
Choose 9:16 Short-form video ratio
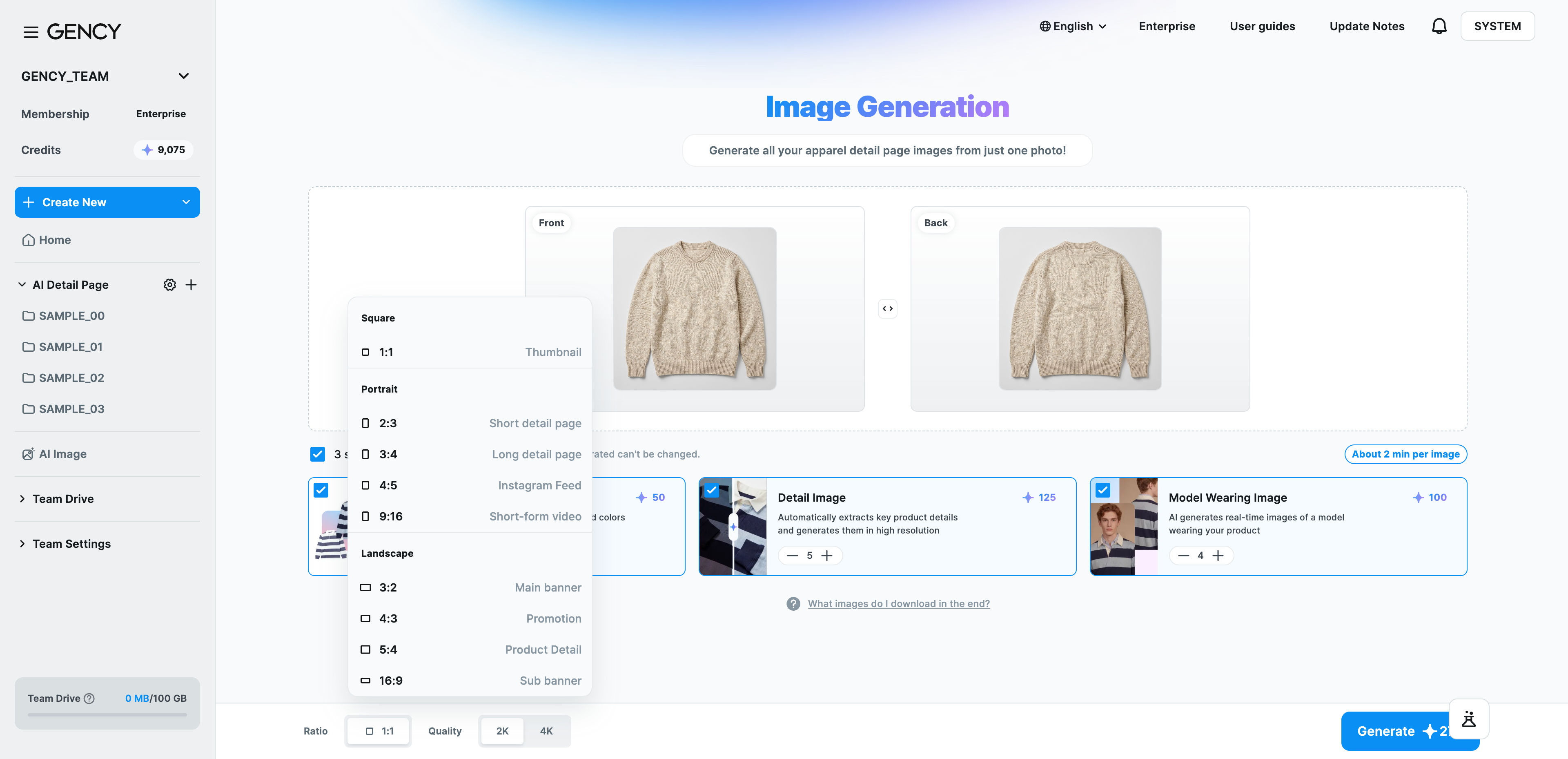[470, 517]
